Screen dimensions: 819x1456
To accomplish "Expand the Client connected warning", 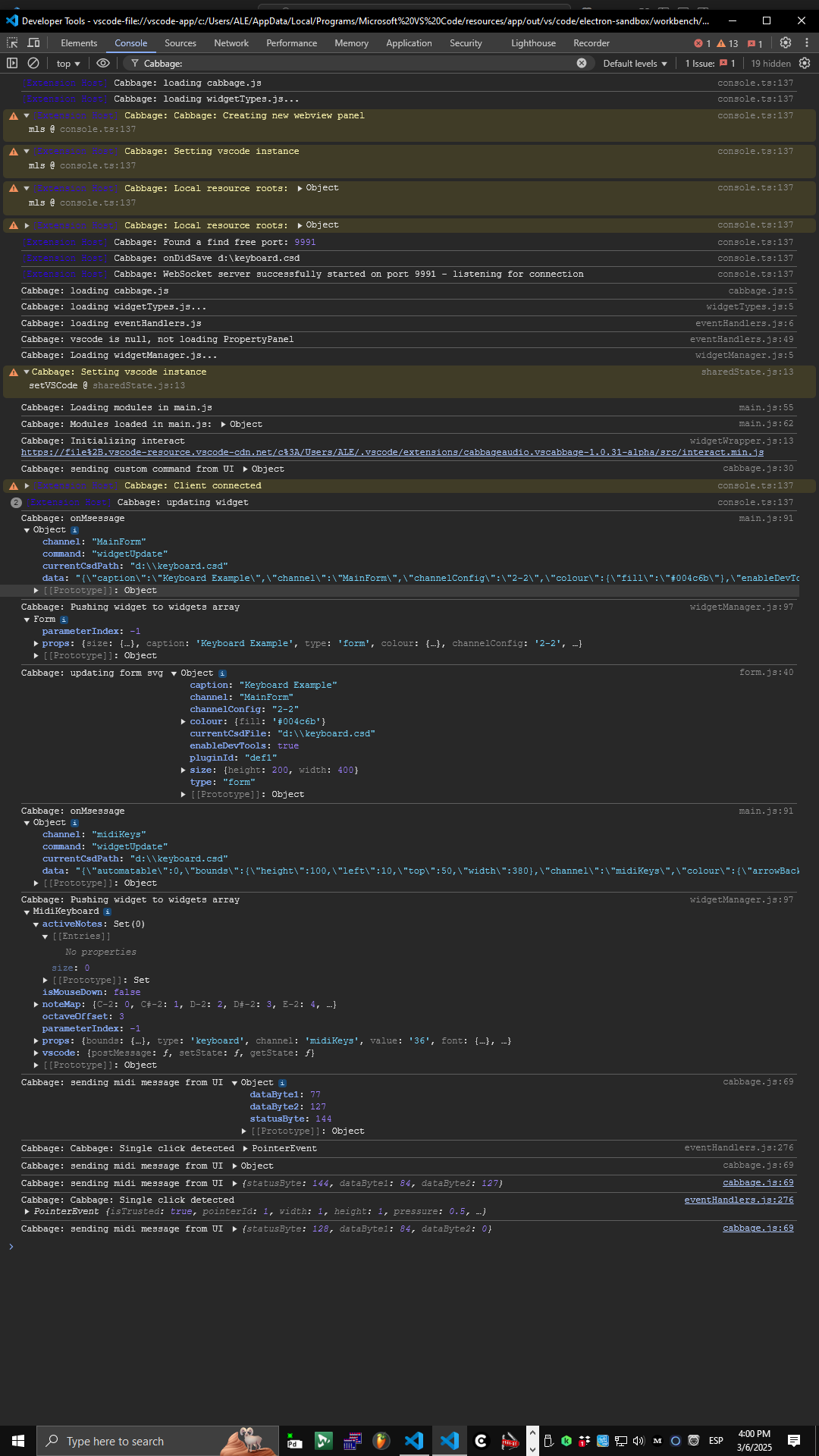I will tap(27, 486).
